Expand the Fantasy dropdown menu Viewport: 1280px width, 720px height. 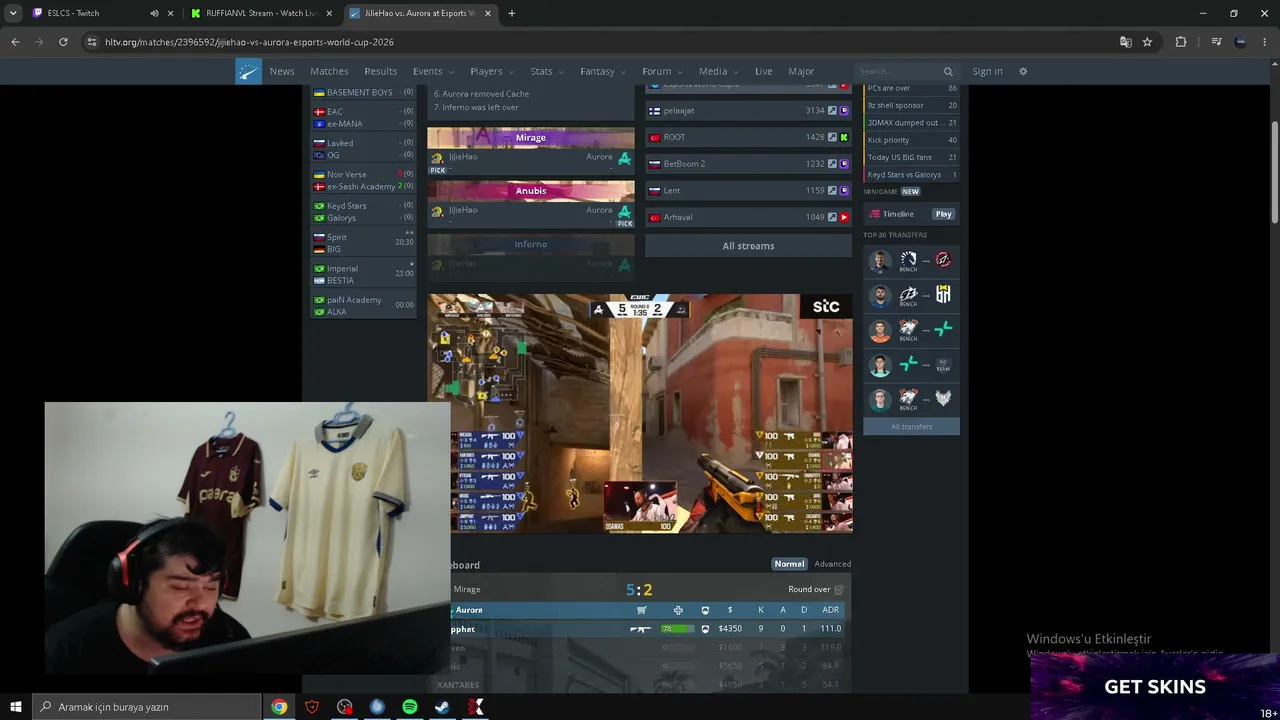[x=603, y=71]
